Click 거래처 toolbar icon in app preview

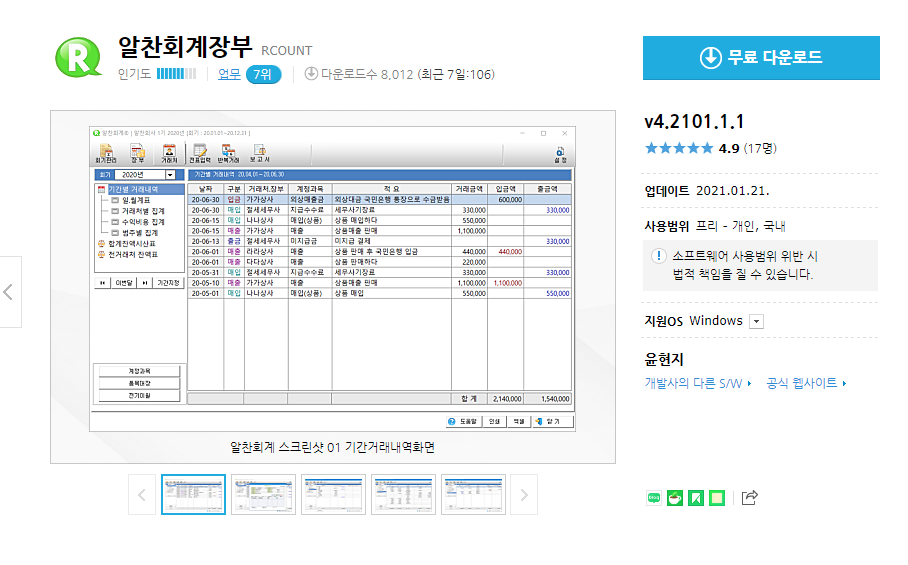(169, 154)
